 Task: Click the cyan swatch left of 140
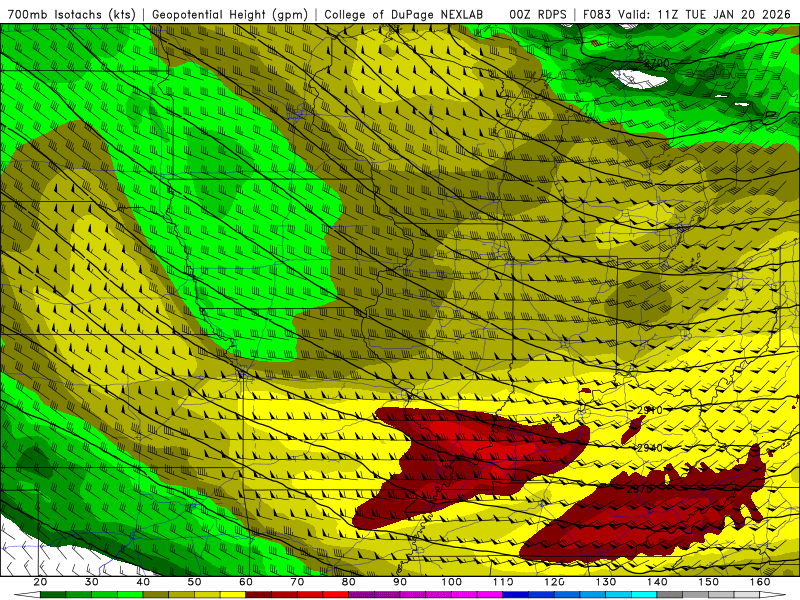coord(644,595)
